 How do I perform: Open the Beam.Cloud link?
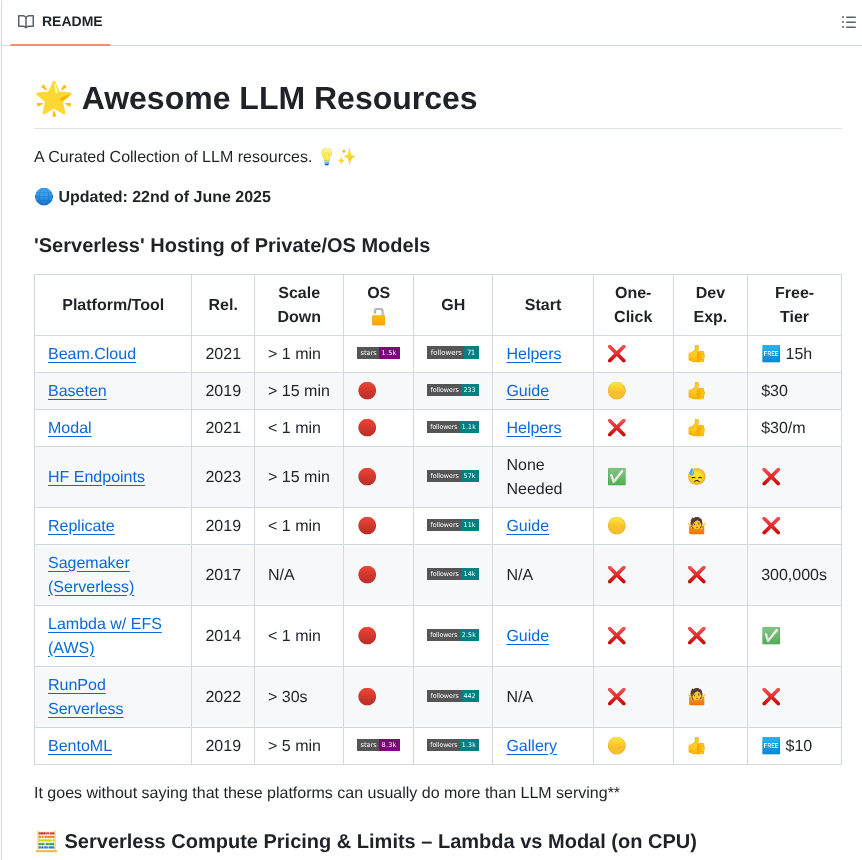(92, 353)
